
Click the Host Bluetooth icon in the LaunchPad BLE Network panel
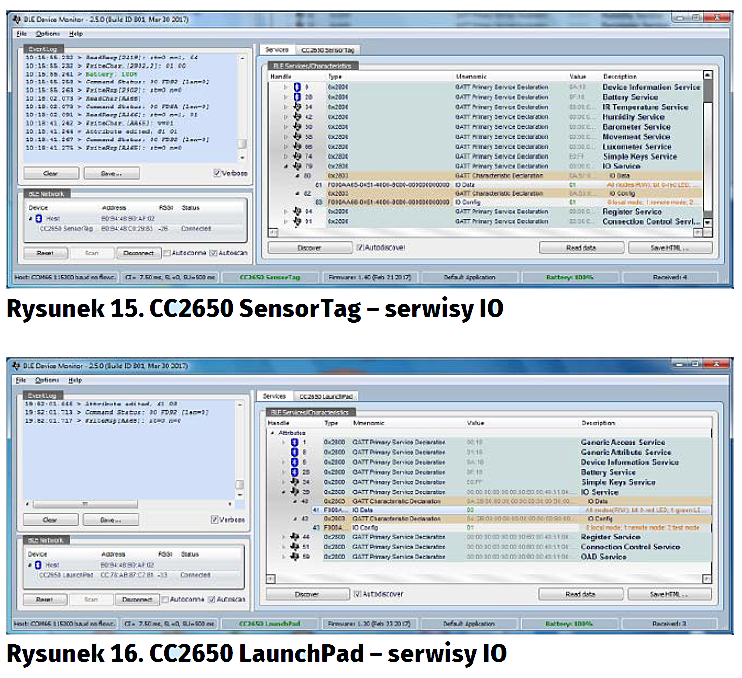(38, 565)
